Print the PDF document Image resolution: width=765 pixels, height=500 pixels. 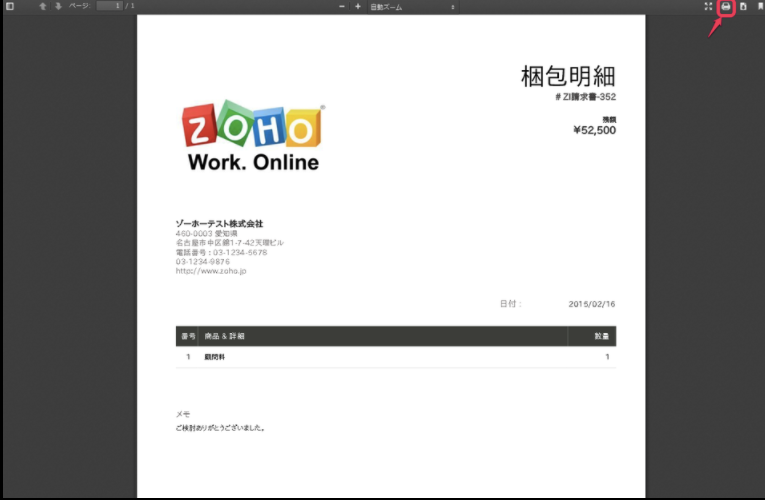(726, 6)
